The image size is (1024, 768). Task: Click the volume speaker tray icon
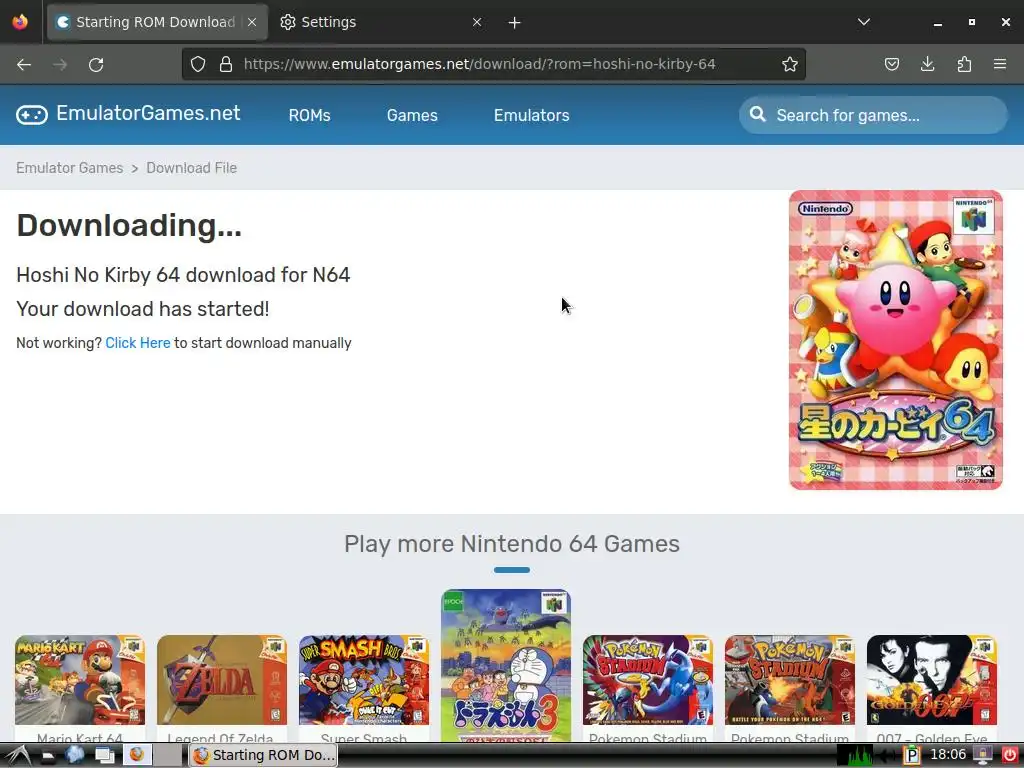[x=887, y=756]
